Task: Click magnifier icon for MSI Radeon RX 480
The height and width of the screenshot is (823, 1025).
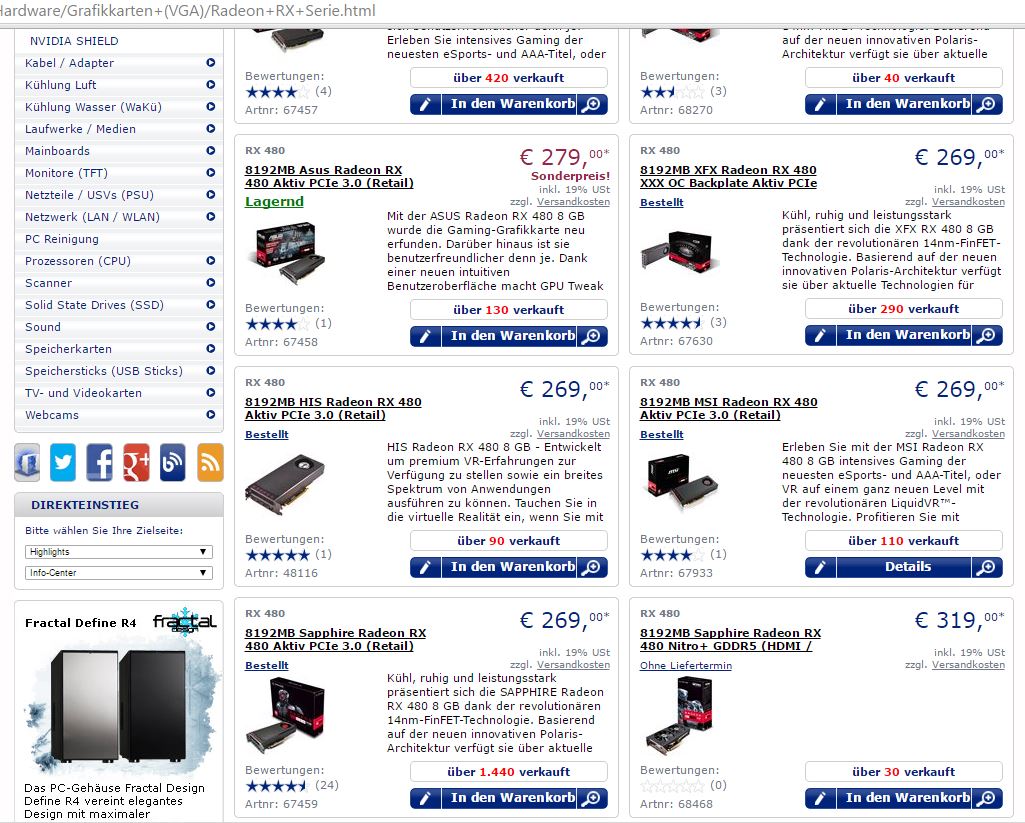Action: [x=987, y=567]
